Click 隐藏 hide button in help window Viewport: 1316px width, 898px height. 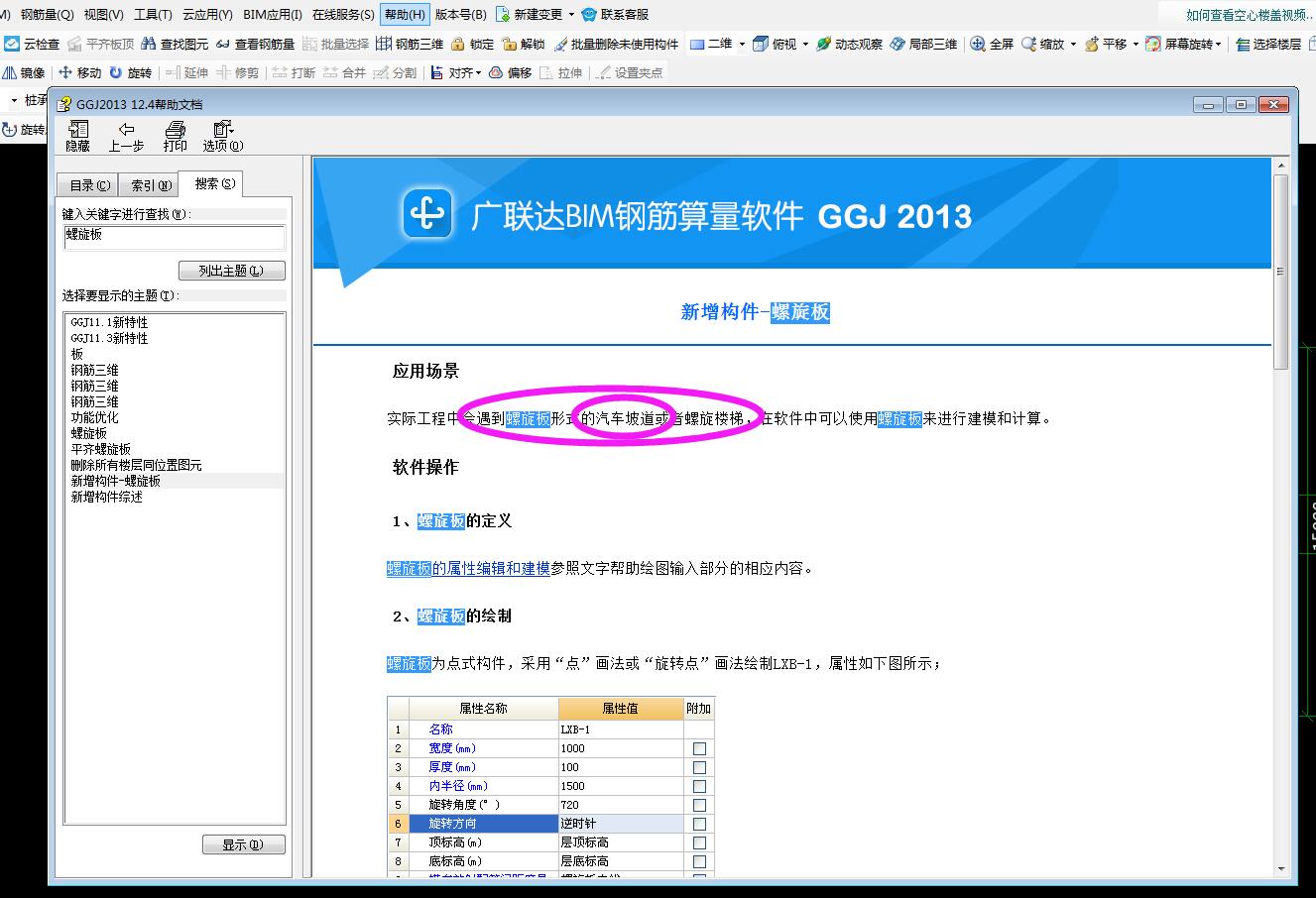pyautogui.click(x=77, y=136)
